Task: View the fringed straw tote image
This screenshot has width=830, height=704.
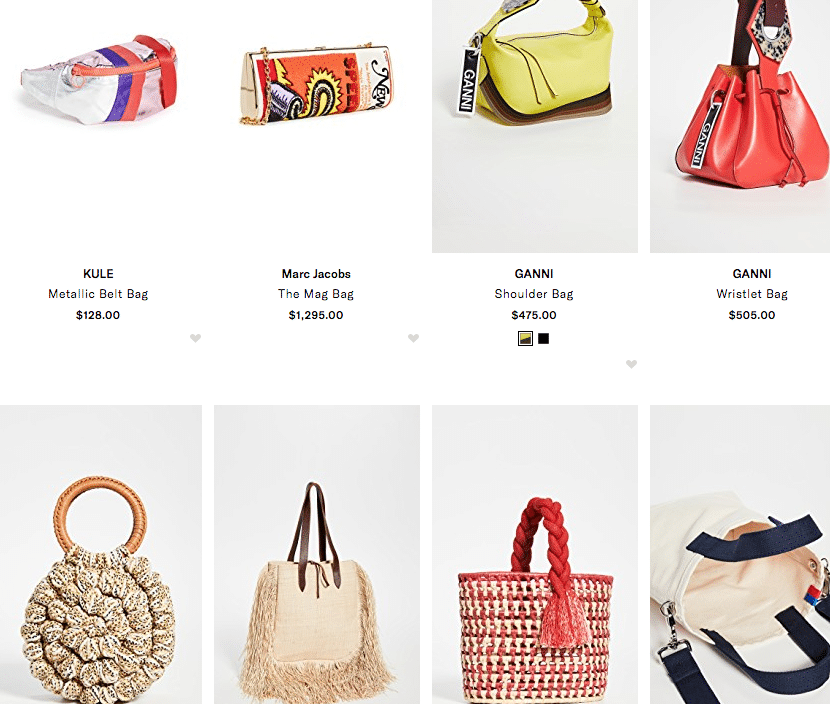Action: [x=317, y=555]
